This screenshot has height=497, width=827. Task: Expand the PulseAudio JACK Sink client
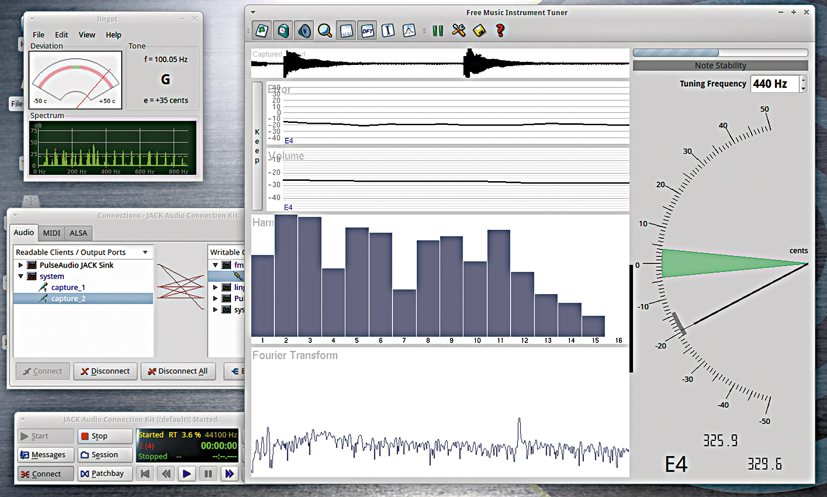[21, 265]
